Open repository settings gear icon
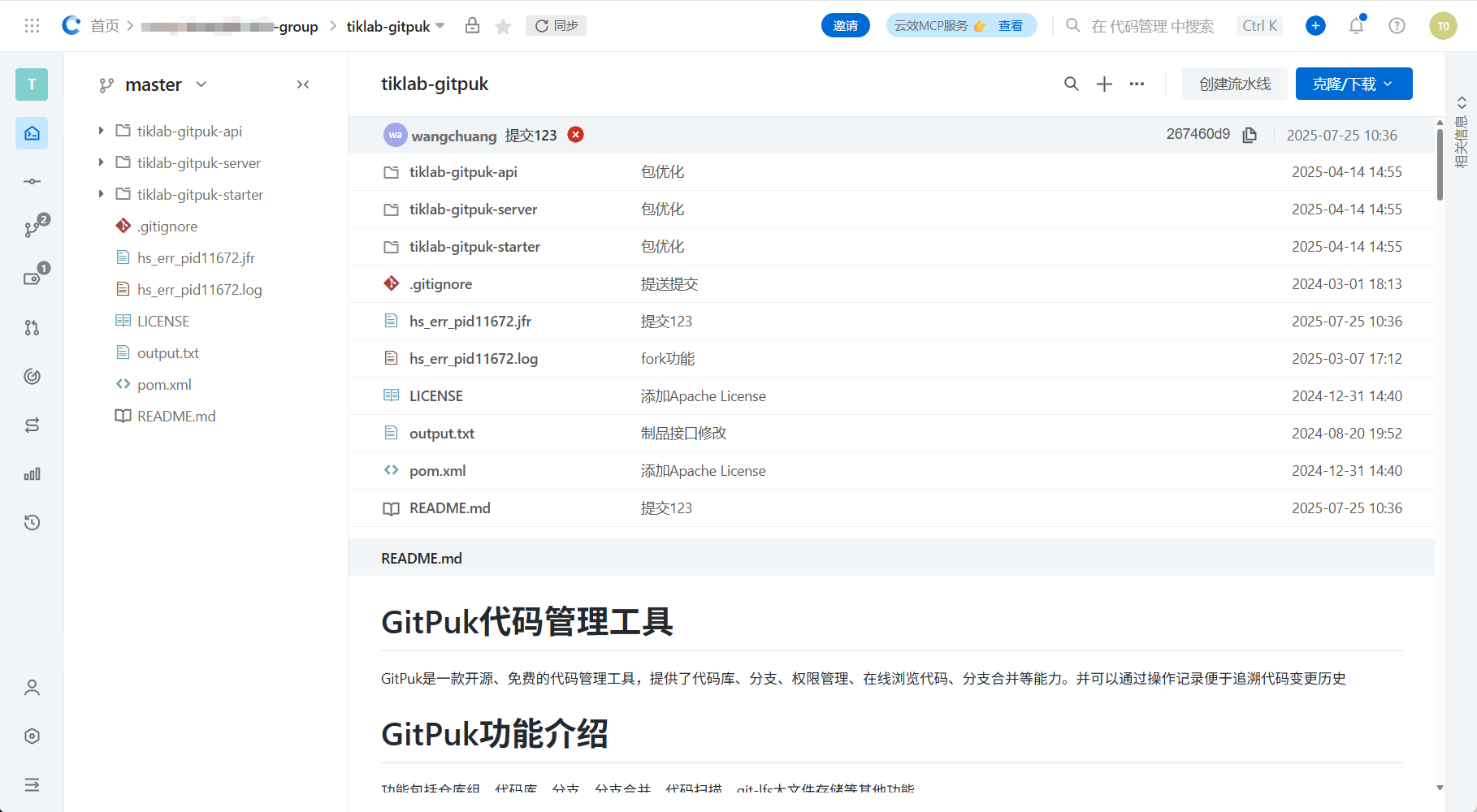 click(32, 736)
